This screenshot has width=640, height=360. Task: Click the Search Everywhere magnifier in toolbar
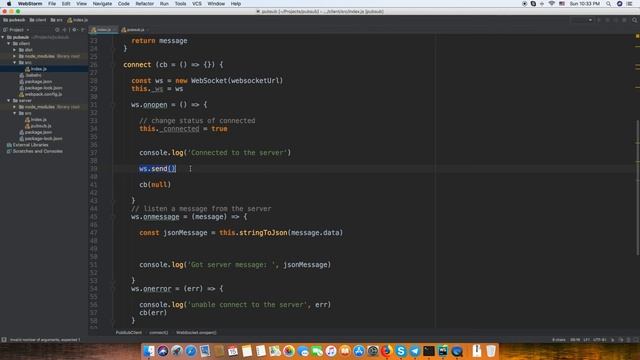tap(634, 20)
